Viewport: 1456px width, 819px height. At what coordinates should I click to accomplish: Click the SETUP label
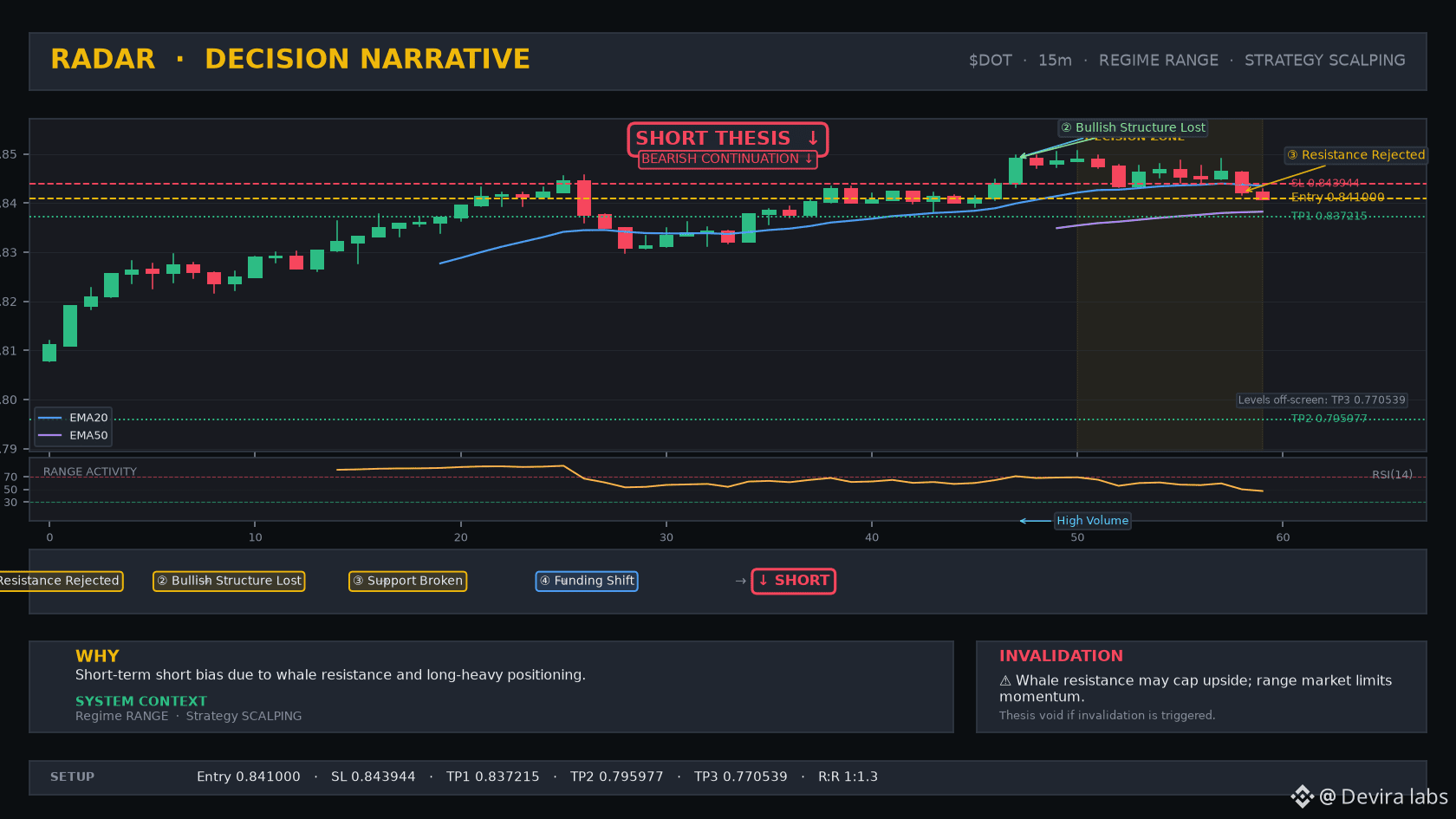[73, 777]
